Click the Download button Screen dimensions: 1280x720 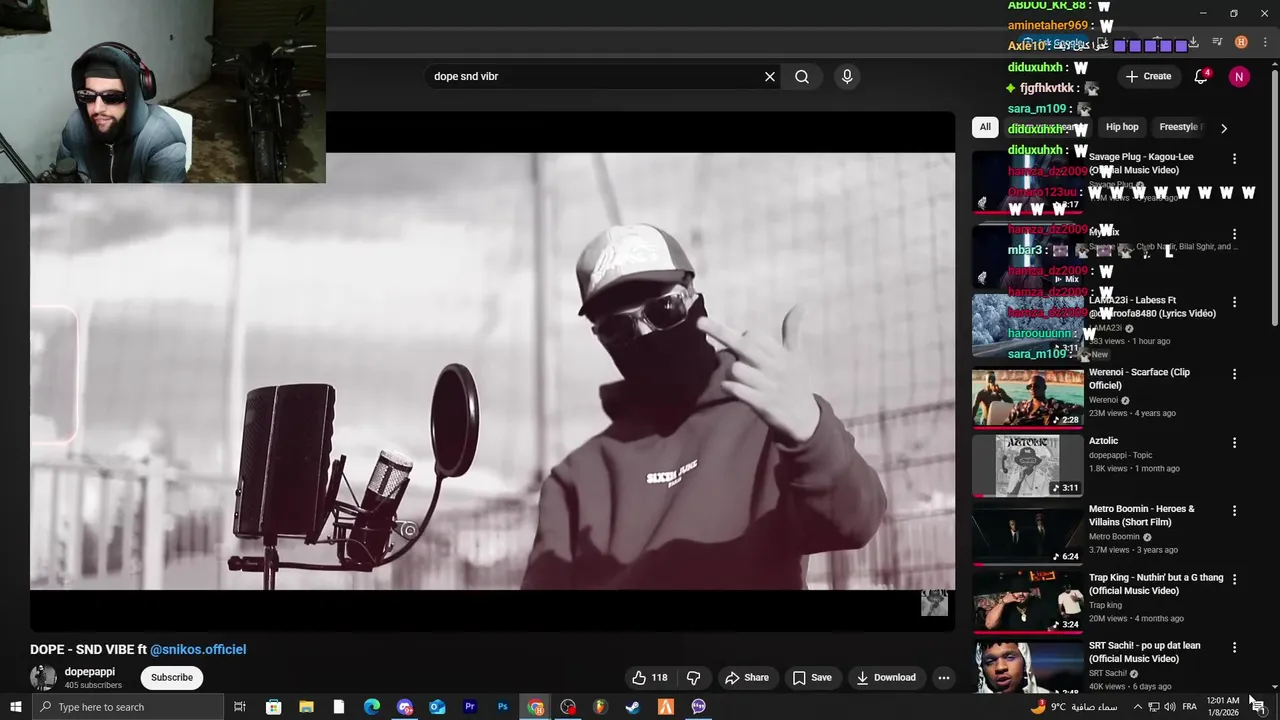click(x=886, y=677)
